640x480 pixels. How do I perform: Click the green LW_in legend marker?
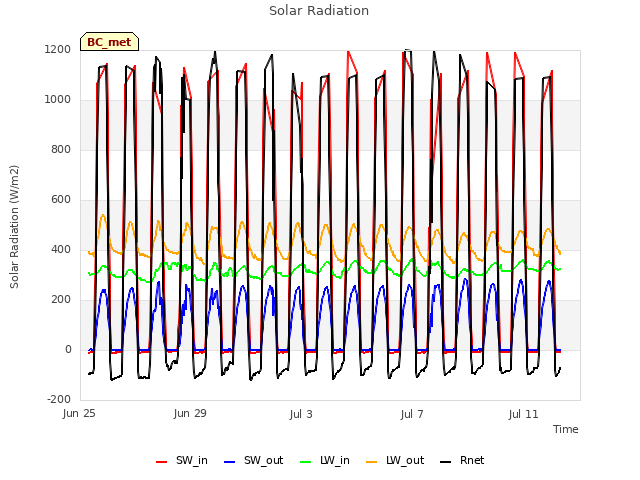click(306, 462)
